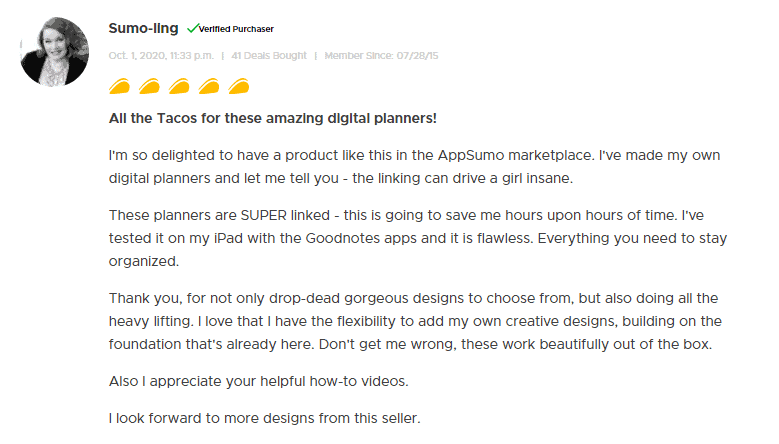Select the fifth taco rating icon
The image size is (779, 444).
[238, 86]
